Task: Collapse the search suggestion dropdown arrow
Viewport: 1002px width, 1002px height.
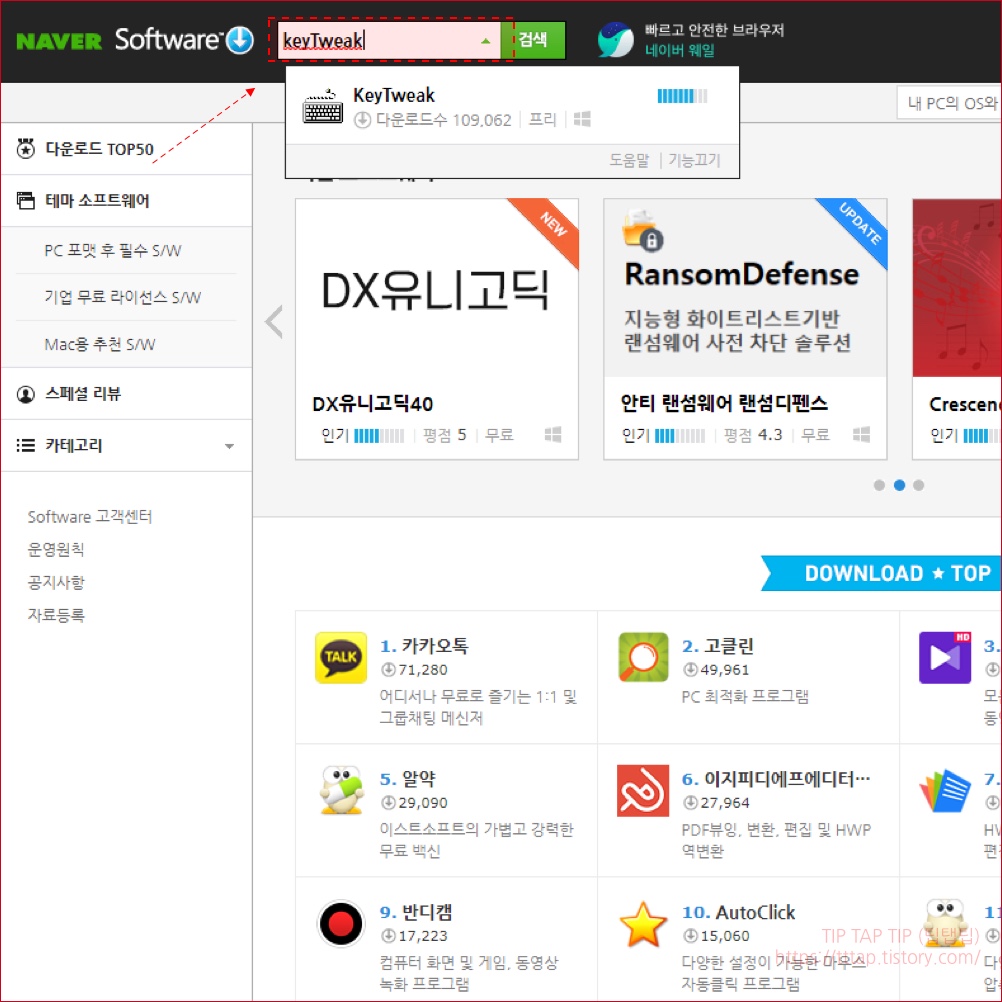Action: pyautogui.click(x=486, y=41)
